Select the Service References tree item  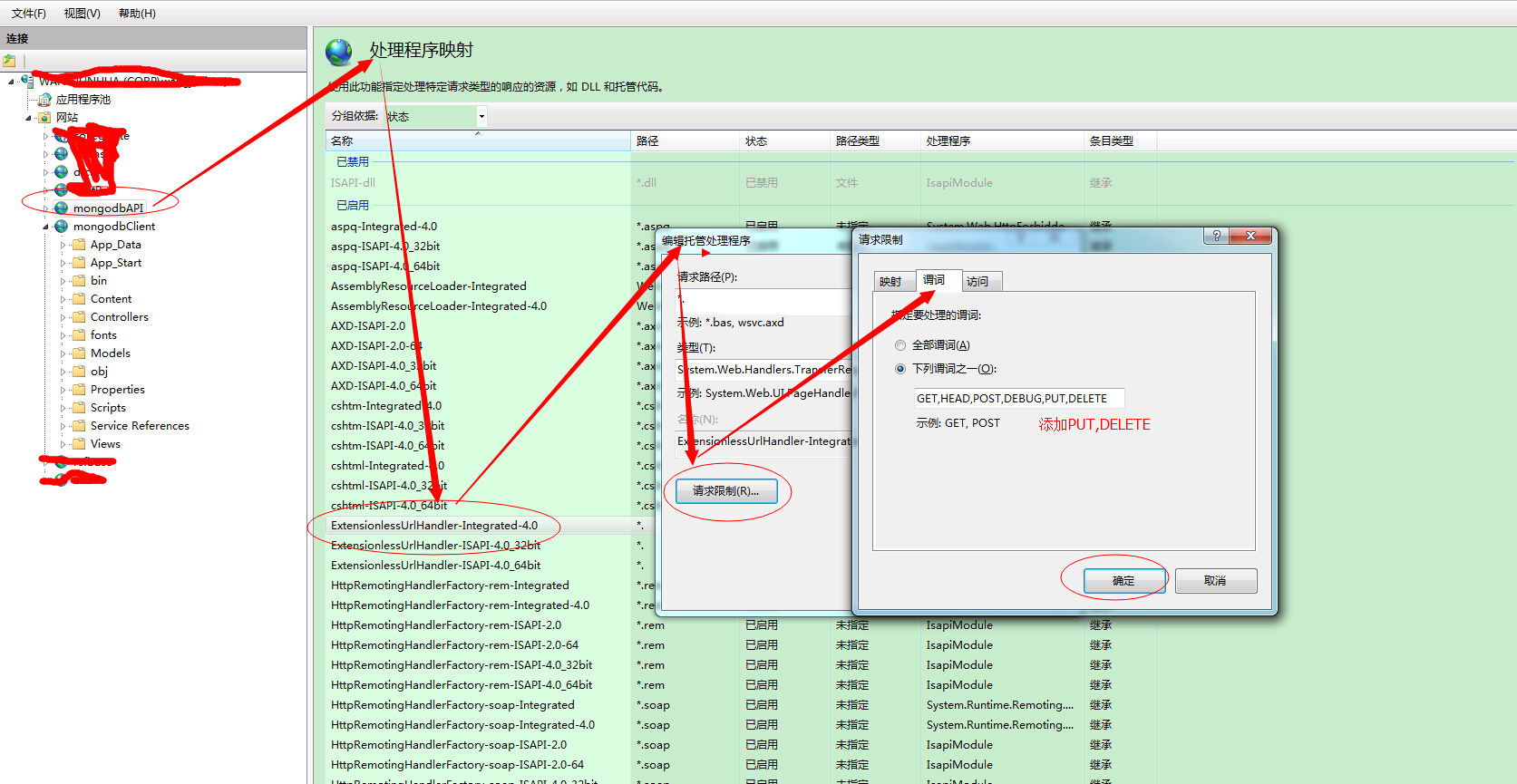pyautogui.click(x=140, y=426)
